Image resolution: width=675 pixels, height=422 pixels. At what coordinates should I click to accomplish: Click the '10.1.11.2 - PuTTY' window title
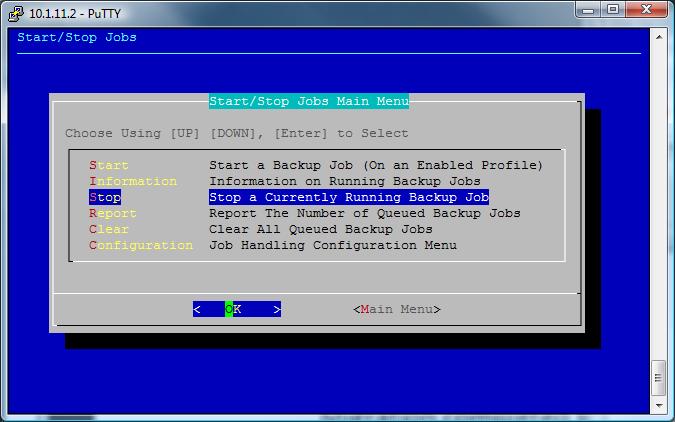click(75, 13)
